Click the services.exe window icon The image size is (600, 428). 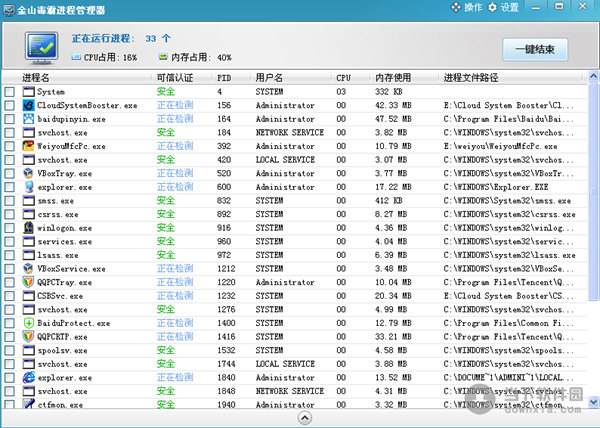coord(28,241)
